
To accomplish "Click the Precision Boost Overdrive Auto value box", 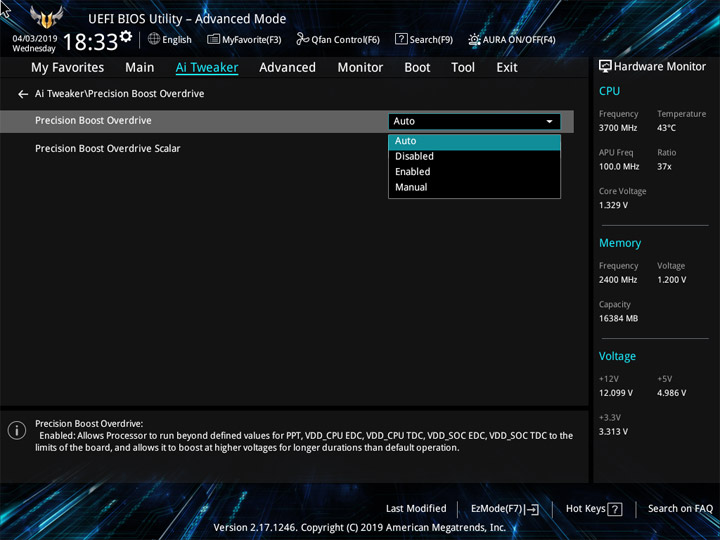I will point(474,122).
